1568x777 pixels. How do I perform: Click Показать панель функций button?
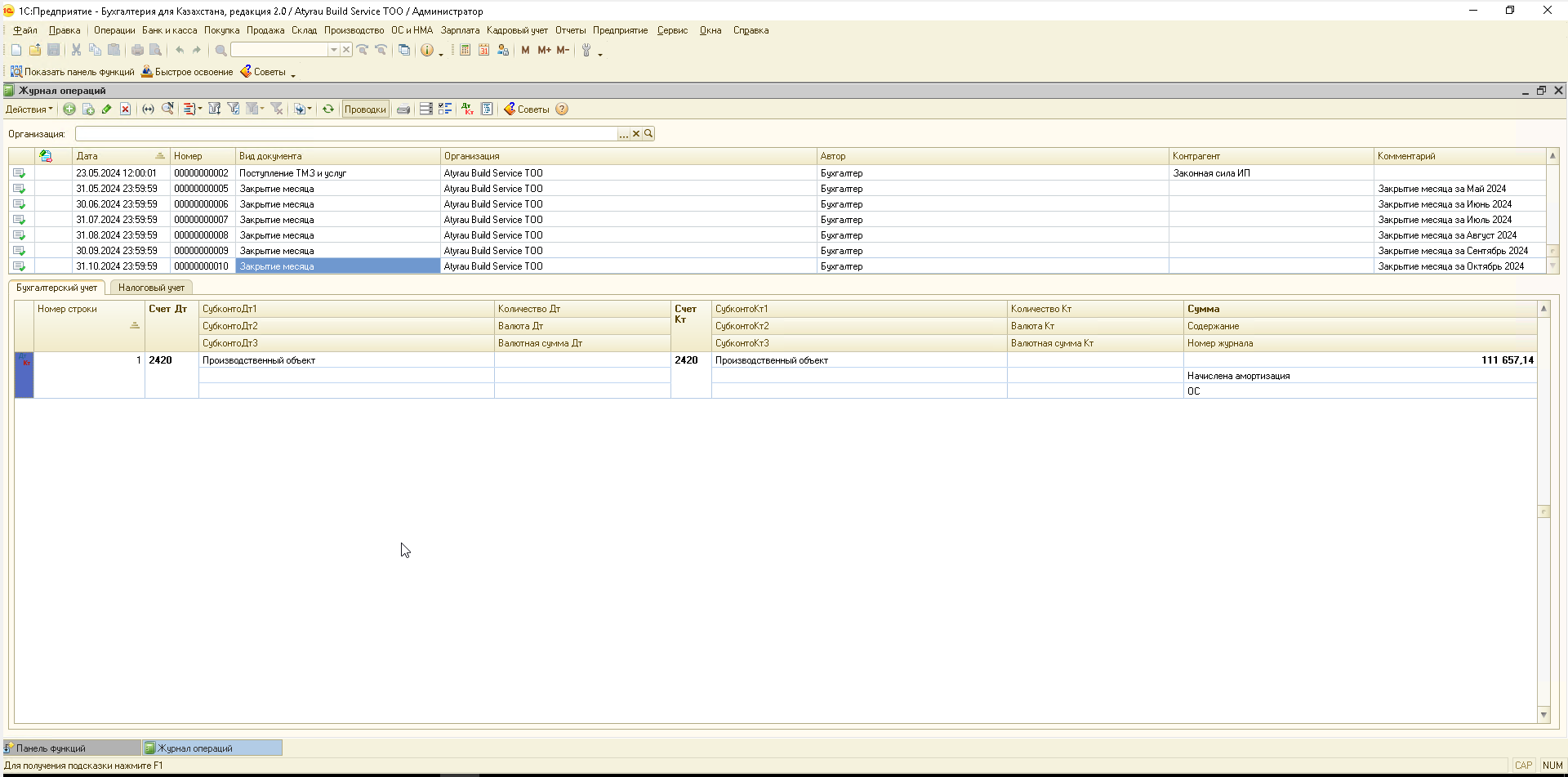pyautogui.click(x=72, y=72)
